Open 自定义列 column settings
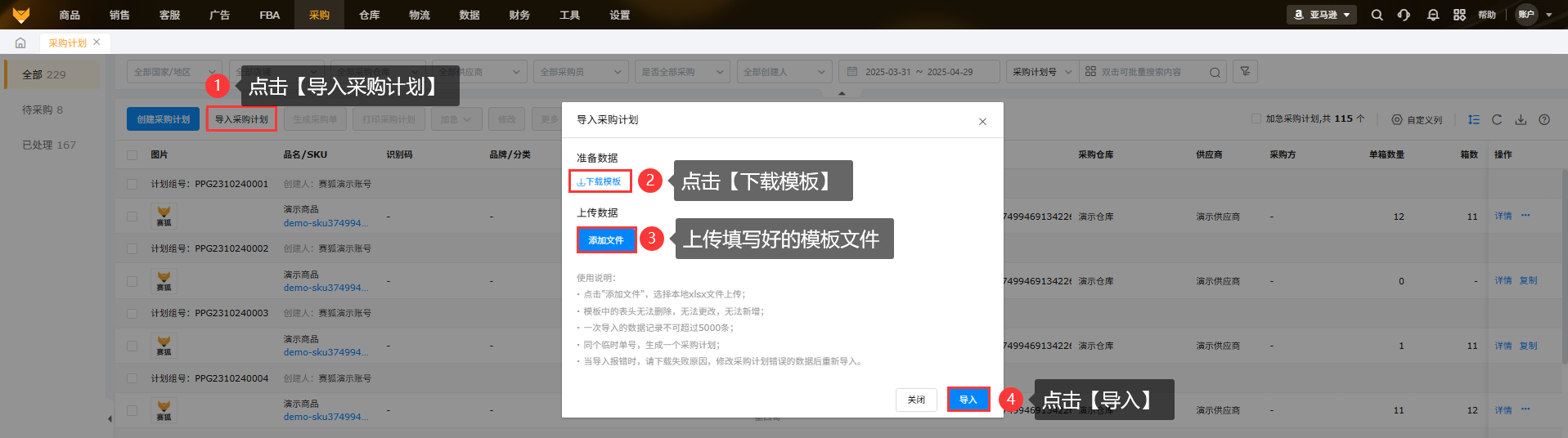1568x438 pixels. coord(1417,120)
